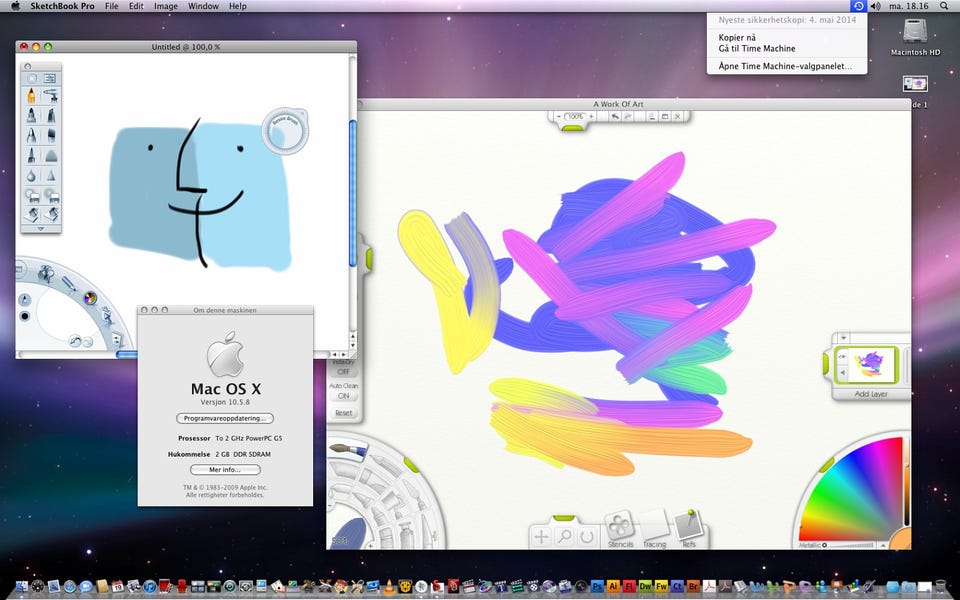Open the color wheel in SketchBook lagoon

pyautogui.click(x=90, y=298)
